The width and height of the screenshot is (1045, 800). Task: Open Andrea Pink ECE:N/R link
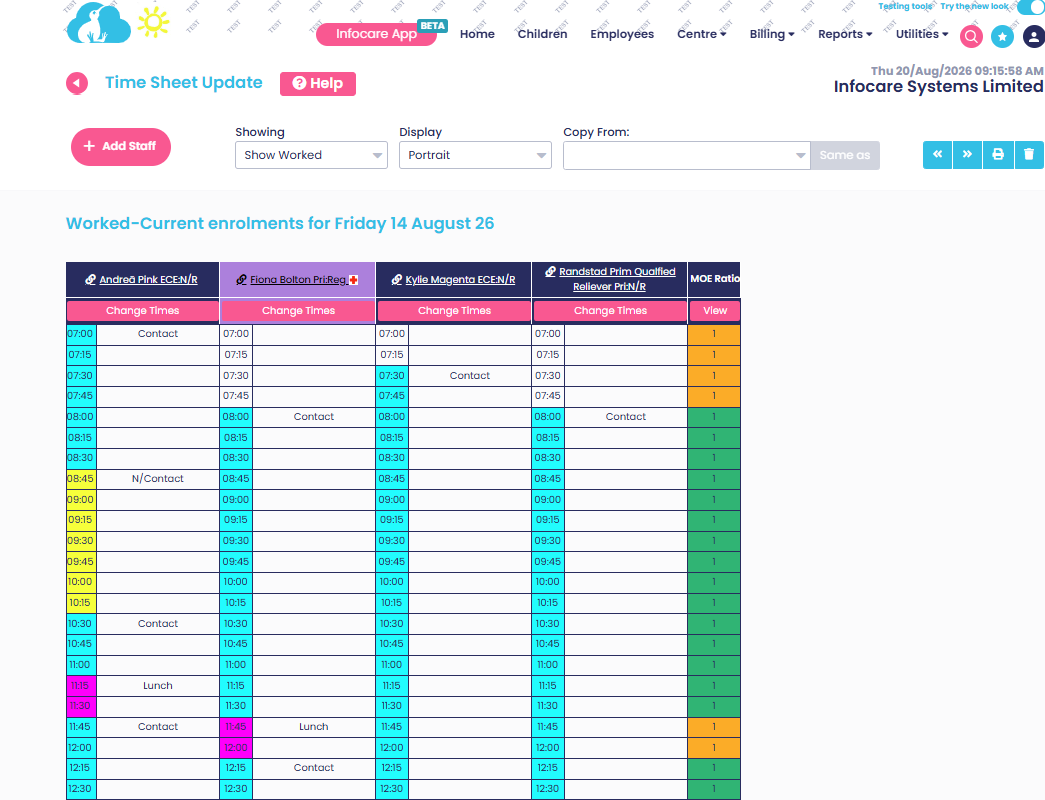click(148, 279)
